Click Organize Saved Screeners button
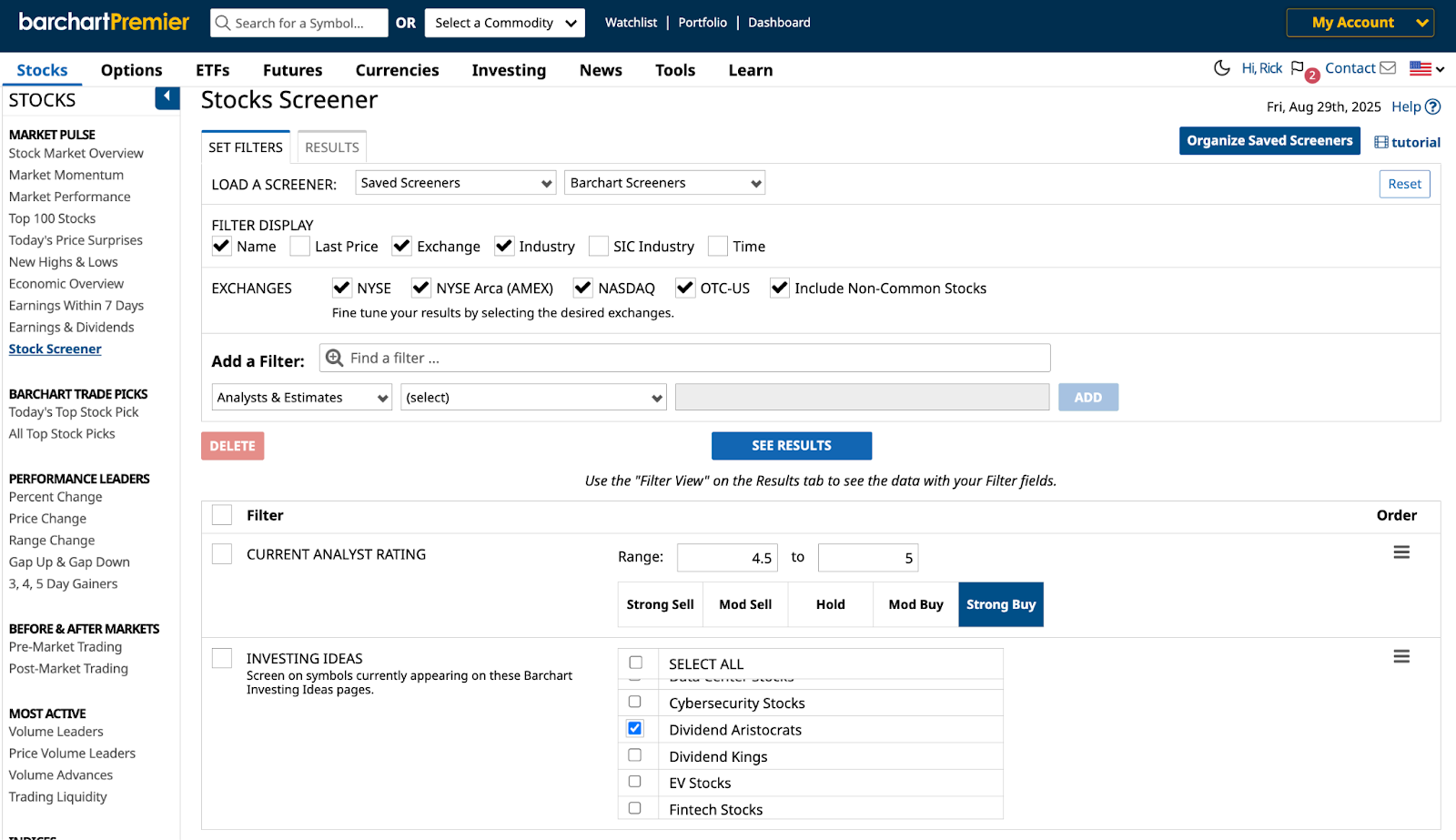Image resolution: width=1456 pixels, height=840 pixels. 1269,141
